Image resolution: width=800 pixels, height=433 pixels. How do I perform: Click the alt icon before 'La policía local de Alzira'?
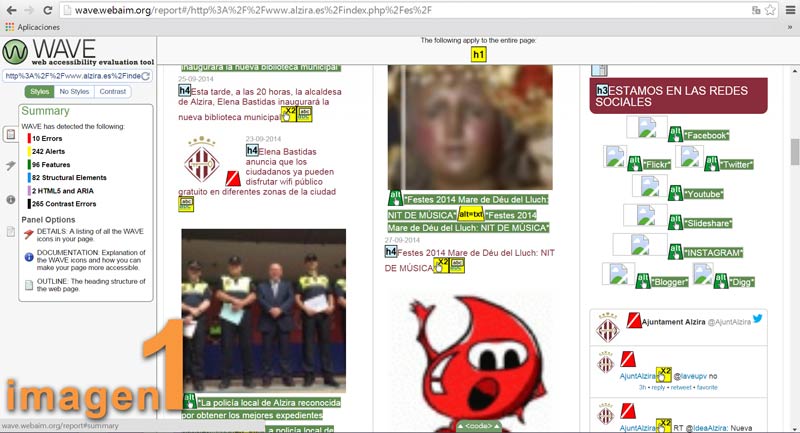[190, 401]
